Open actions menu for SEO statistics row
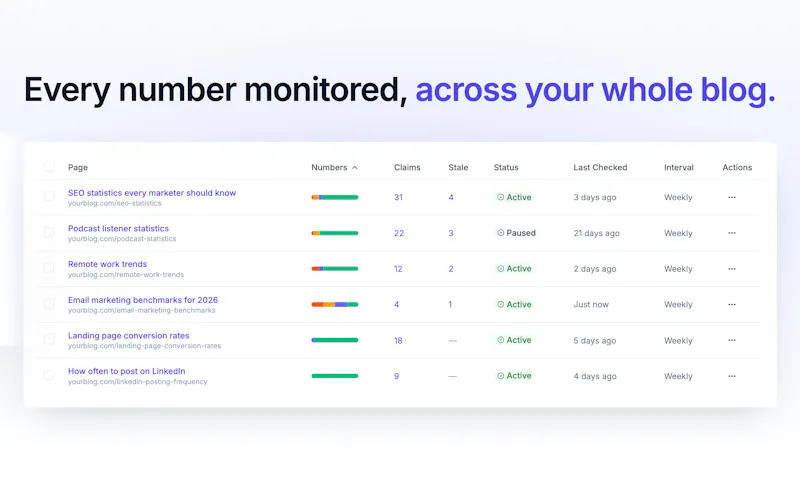This screenshot has width=800, height=479. (732, 197)
